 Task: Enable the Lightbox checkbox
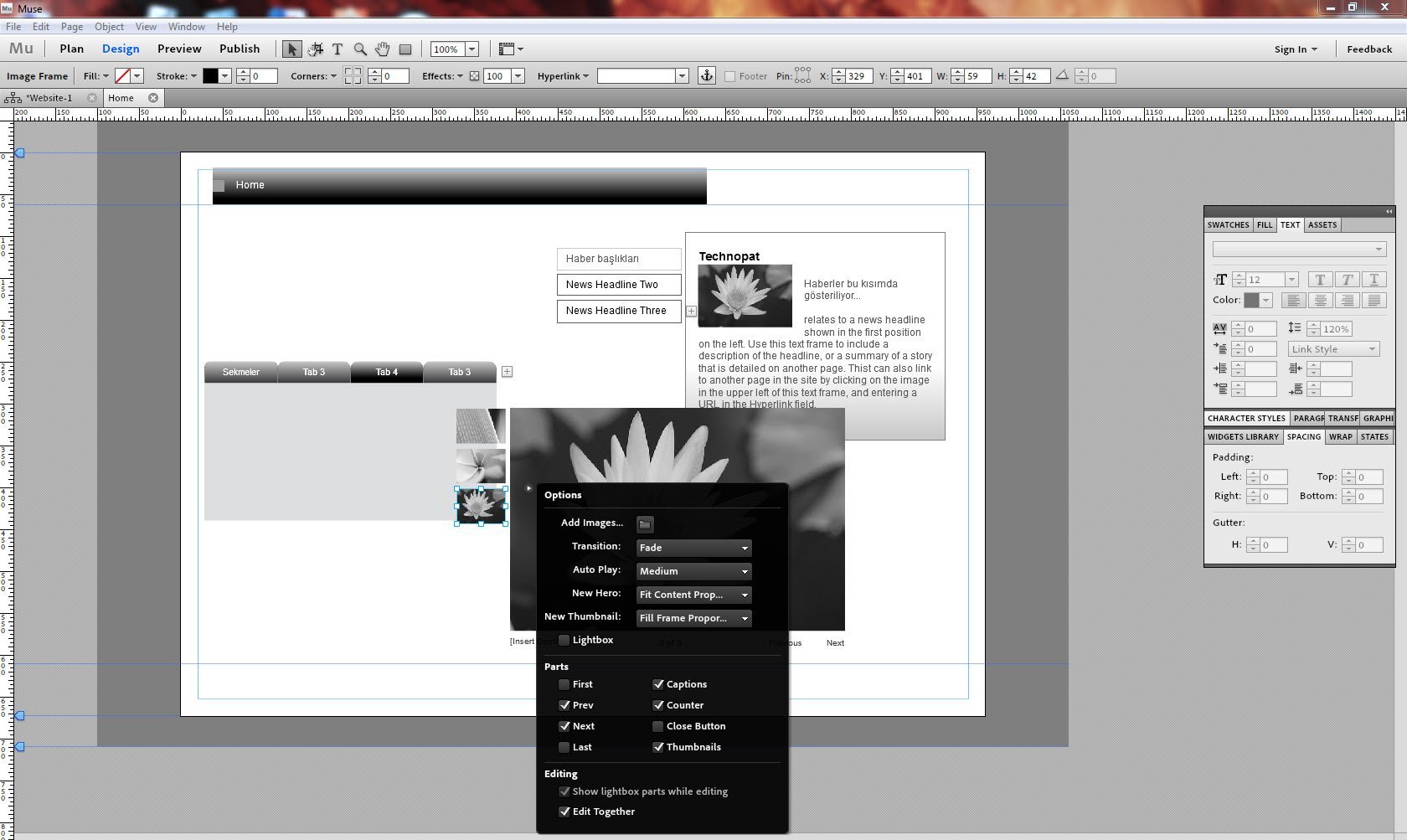coord(564,640)
